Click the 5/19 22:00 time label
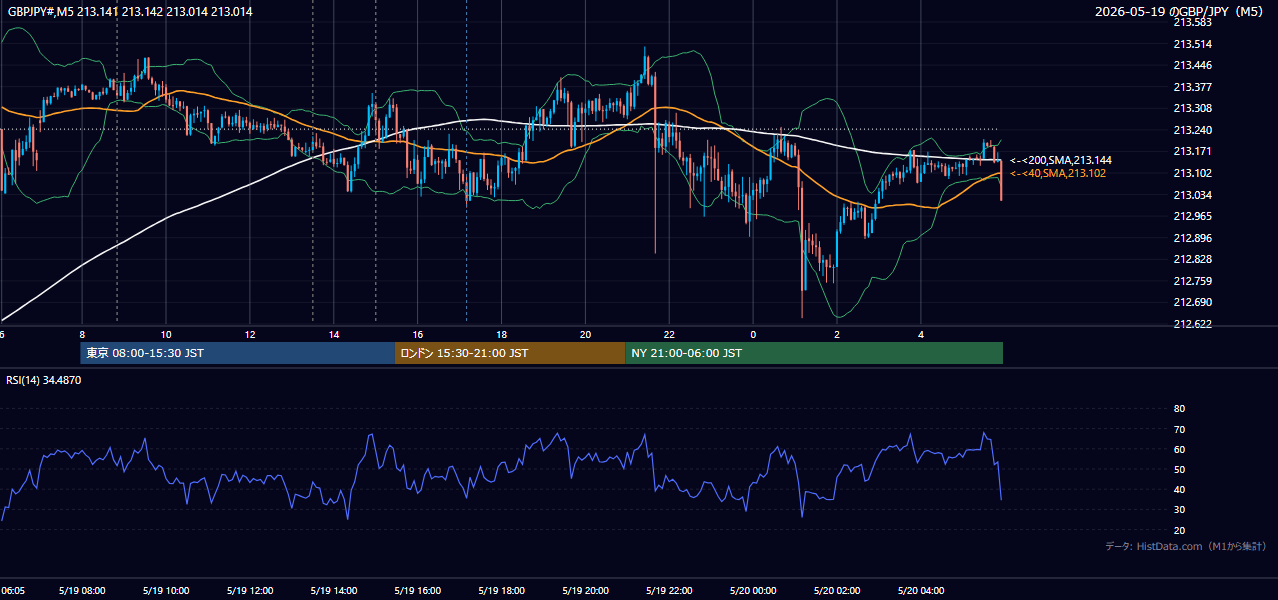The height and width of the screenshot is (600, 1278). (670, 591)
